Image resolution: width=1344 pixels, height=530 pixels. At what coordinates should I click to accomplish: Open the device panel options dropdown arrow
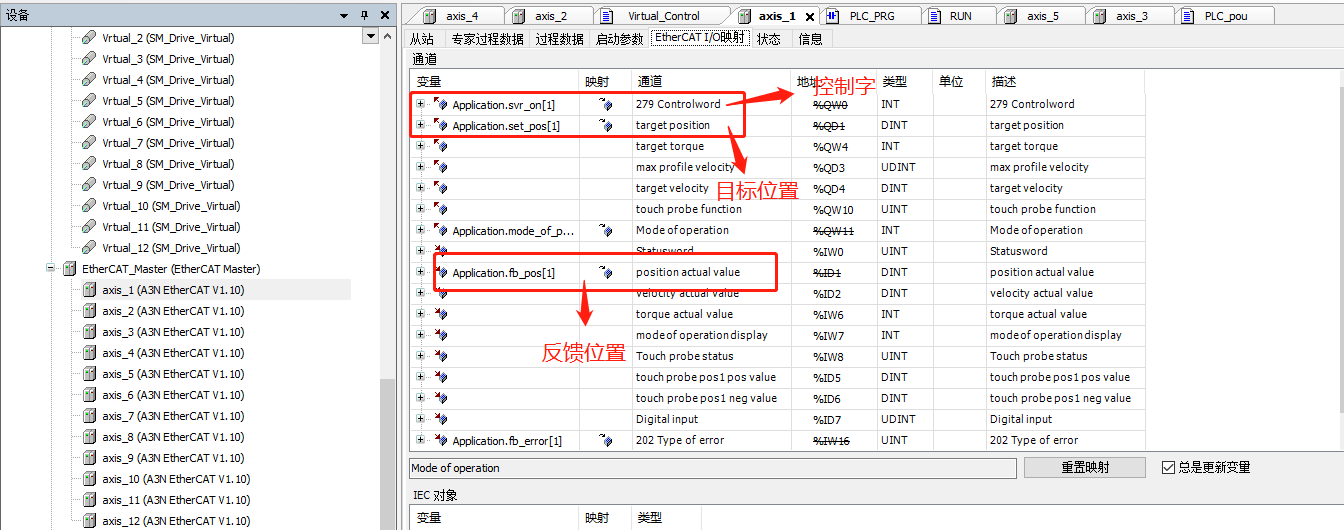[344, 15]
